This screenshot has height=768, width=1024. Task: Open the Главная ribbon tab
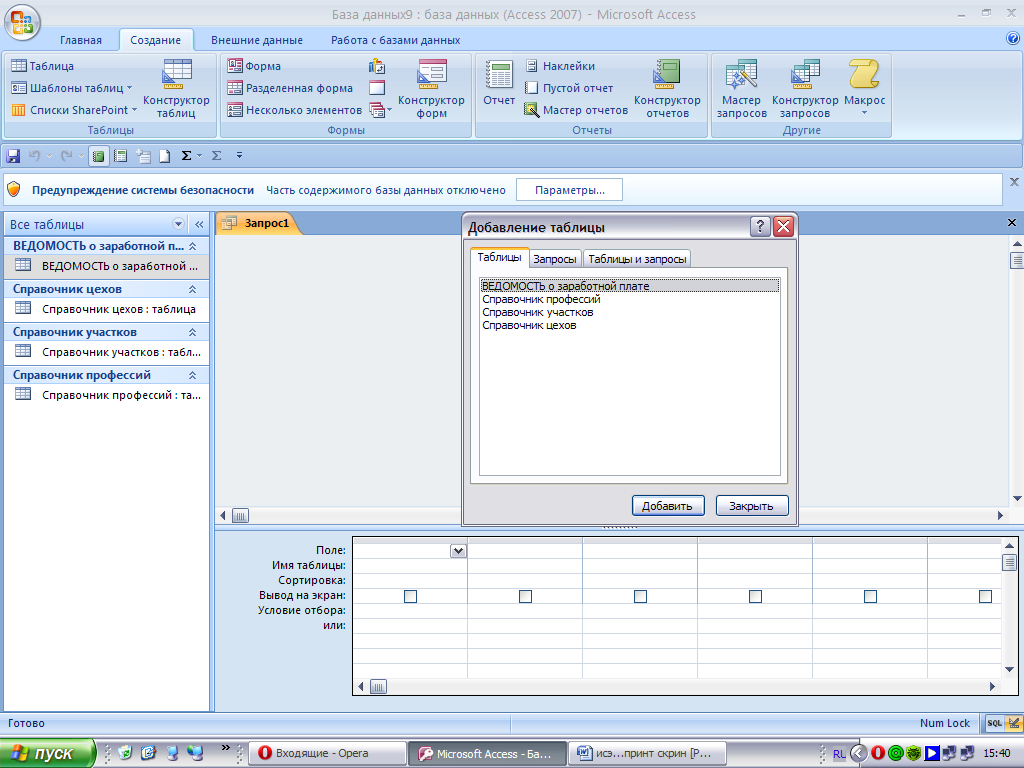[x=81, y=40]
